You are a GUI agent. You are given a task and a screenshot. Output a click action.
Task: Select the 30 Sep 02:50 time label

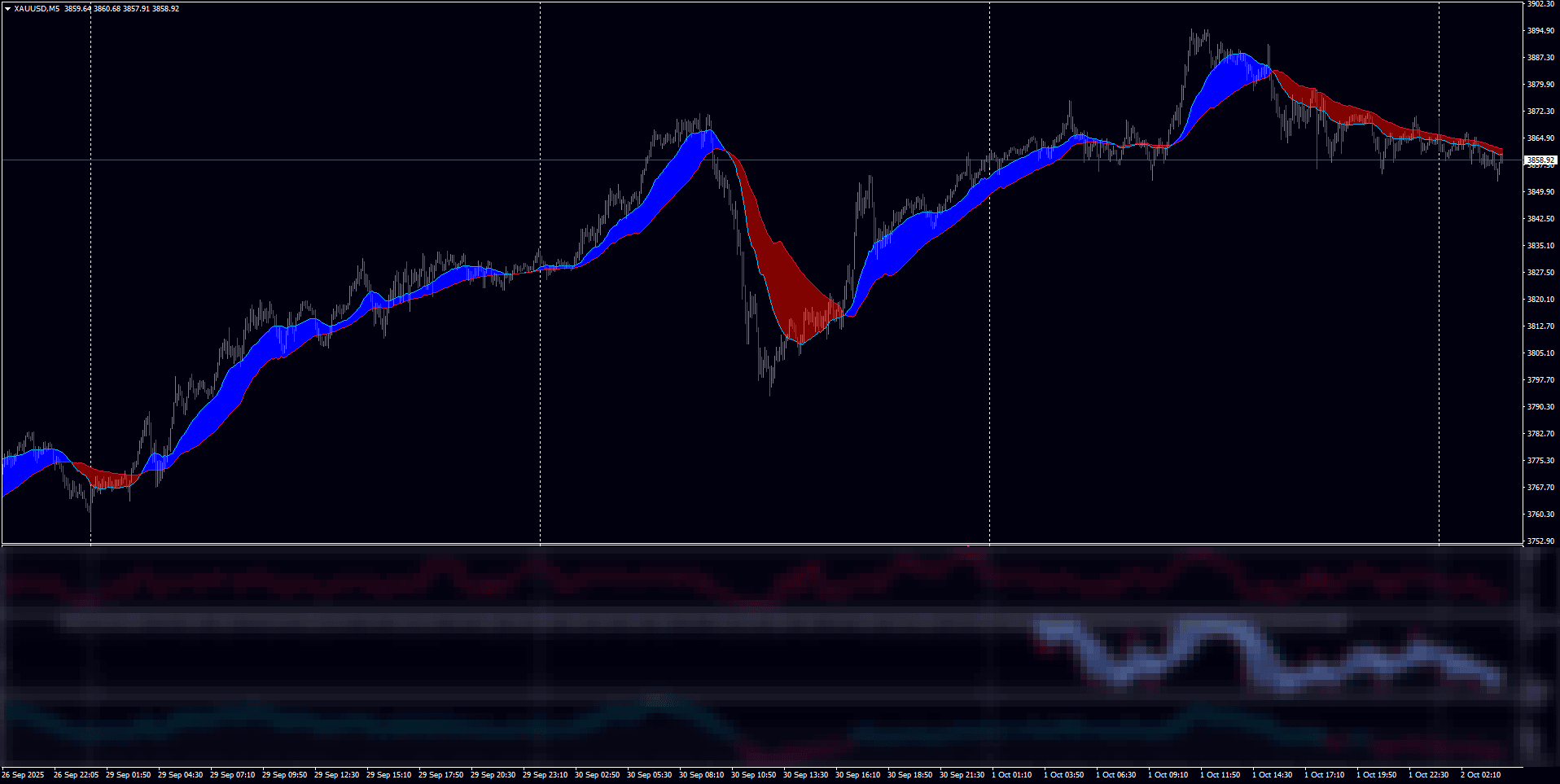click(597, 775)
